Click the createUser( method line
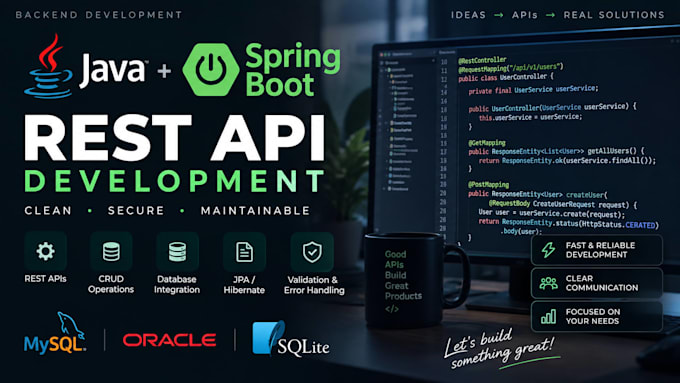680x383 pixels. pos(538,194)
